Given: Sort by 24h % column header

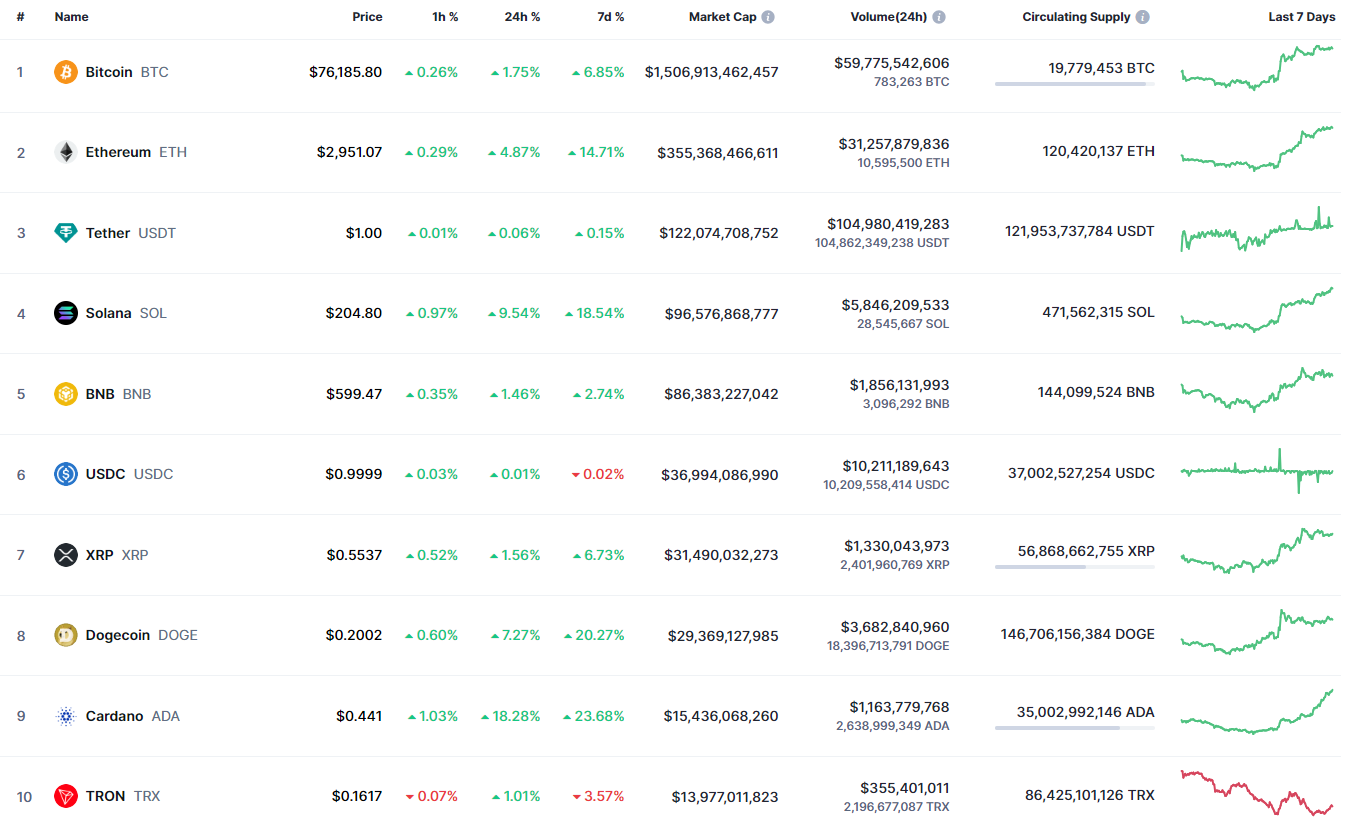Looking at the screenshot, I should 522,17.
